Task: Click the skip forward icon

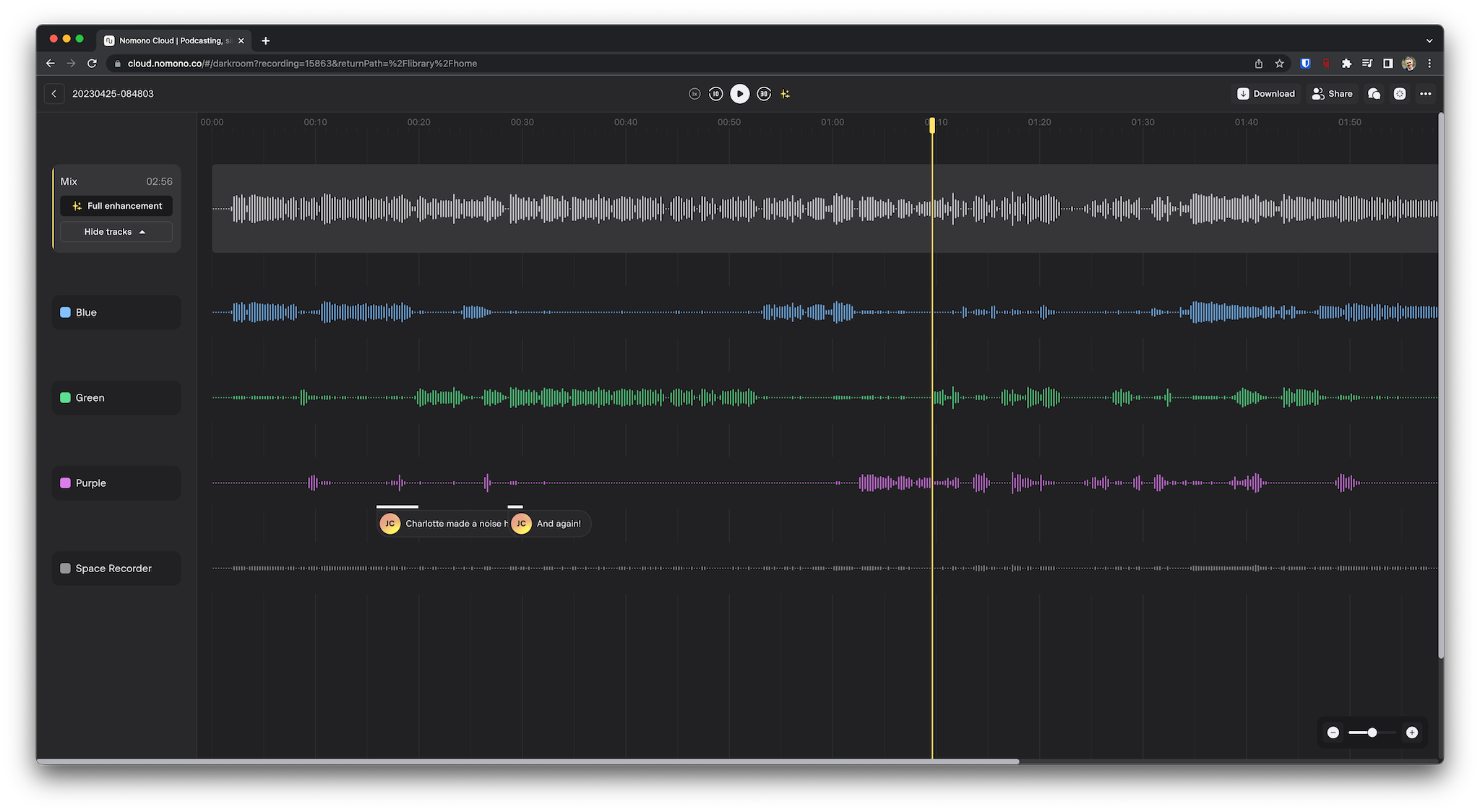Action: pos(763,94)
